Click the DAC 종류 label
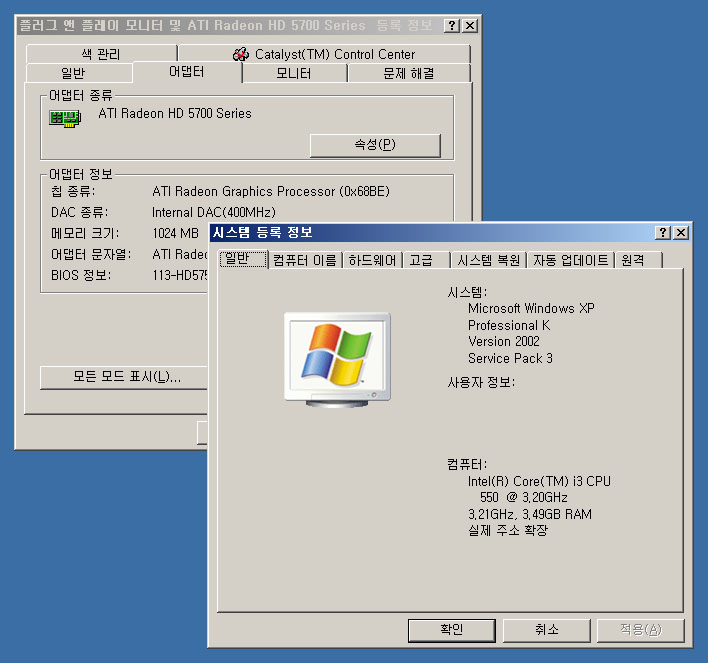The image size is (708, 663). pos(79,212)
